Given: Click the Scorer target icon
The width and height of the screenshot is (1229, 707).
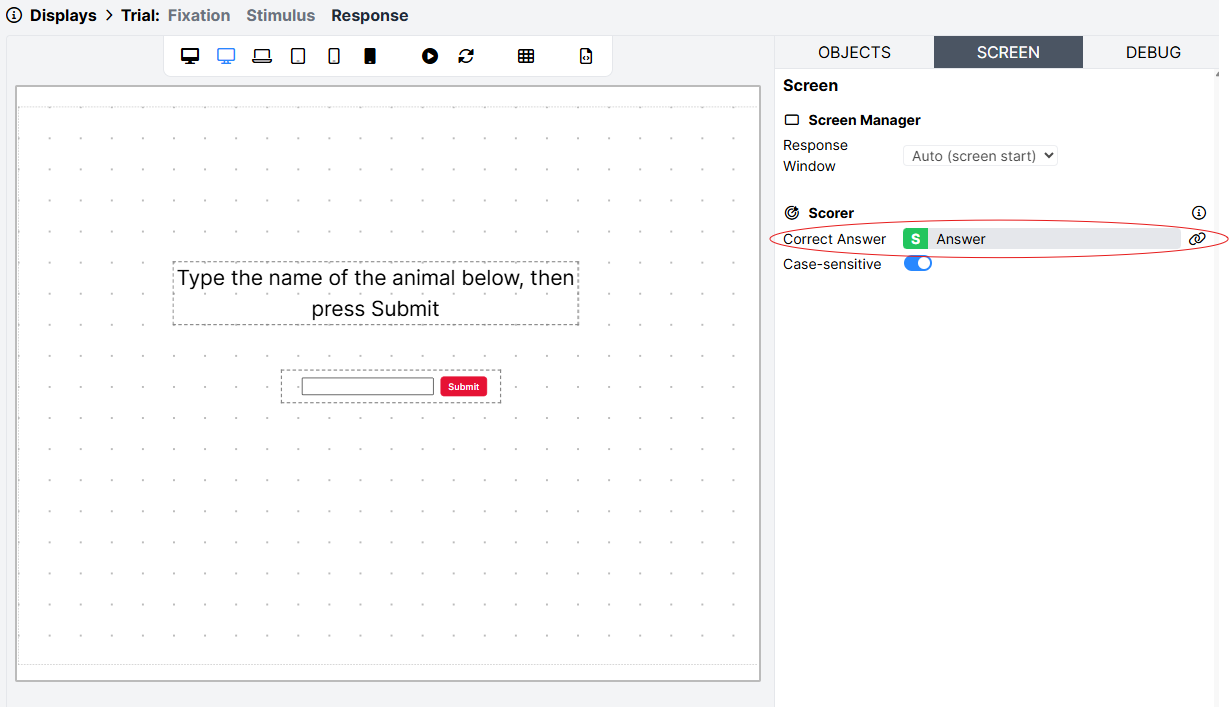Looking at the screenshot, I should click(792, 213).
